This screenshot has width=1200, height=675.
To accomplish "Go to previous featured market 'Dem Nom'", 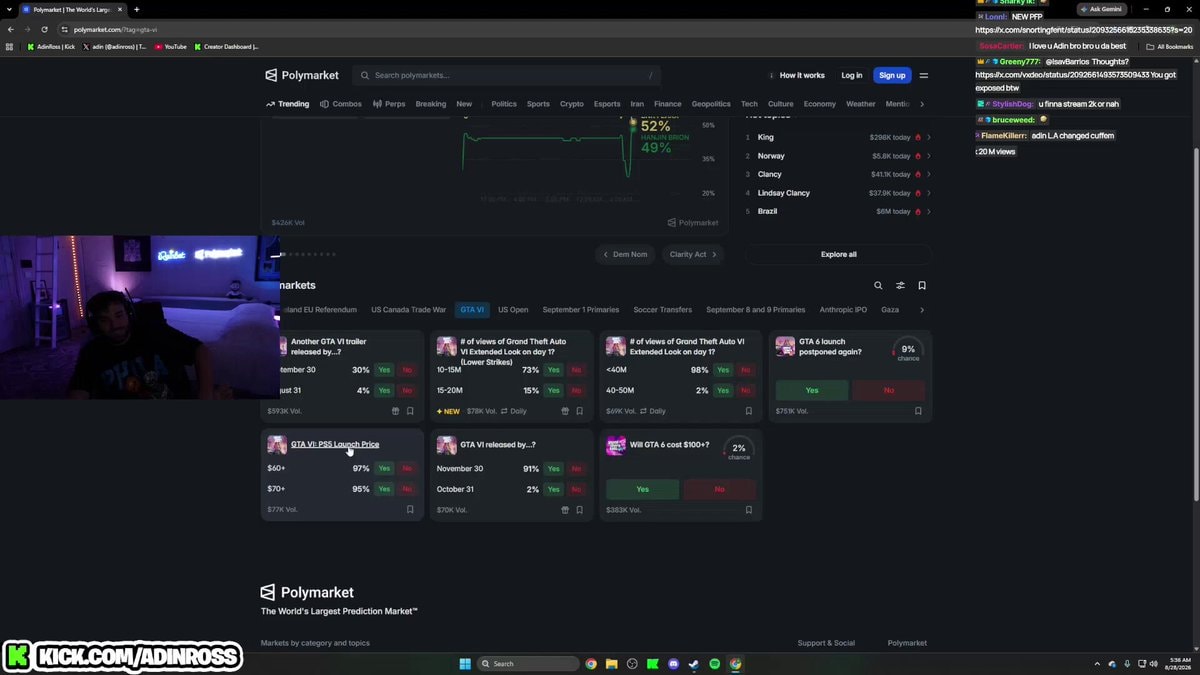I will click(x=625, y=254).
